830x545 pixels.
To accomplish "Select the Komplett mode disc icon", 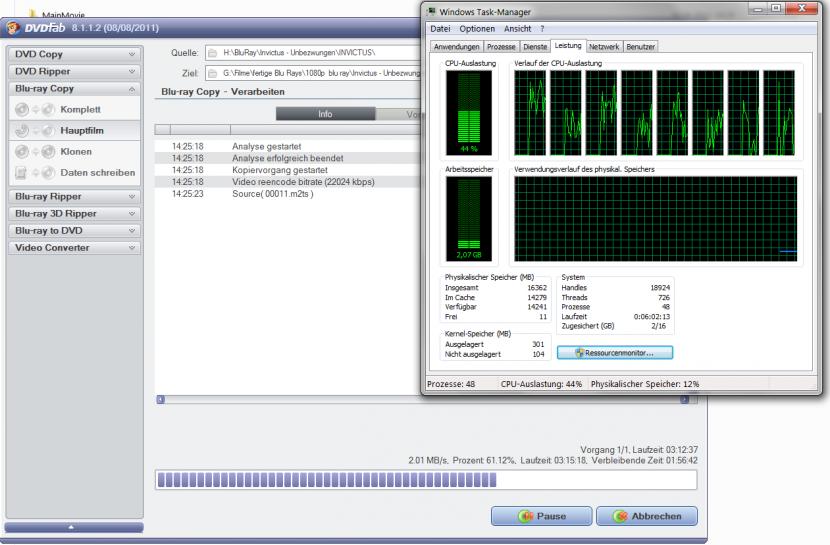I will (x=35, y=110).
